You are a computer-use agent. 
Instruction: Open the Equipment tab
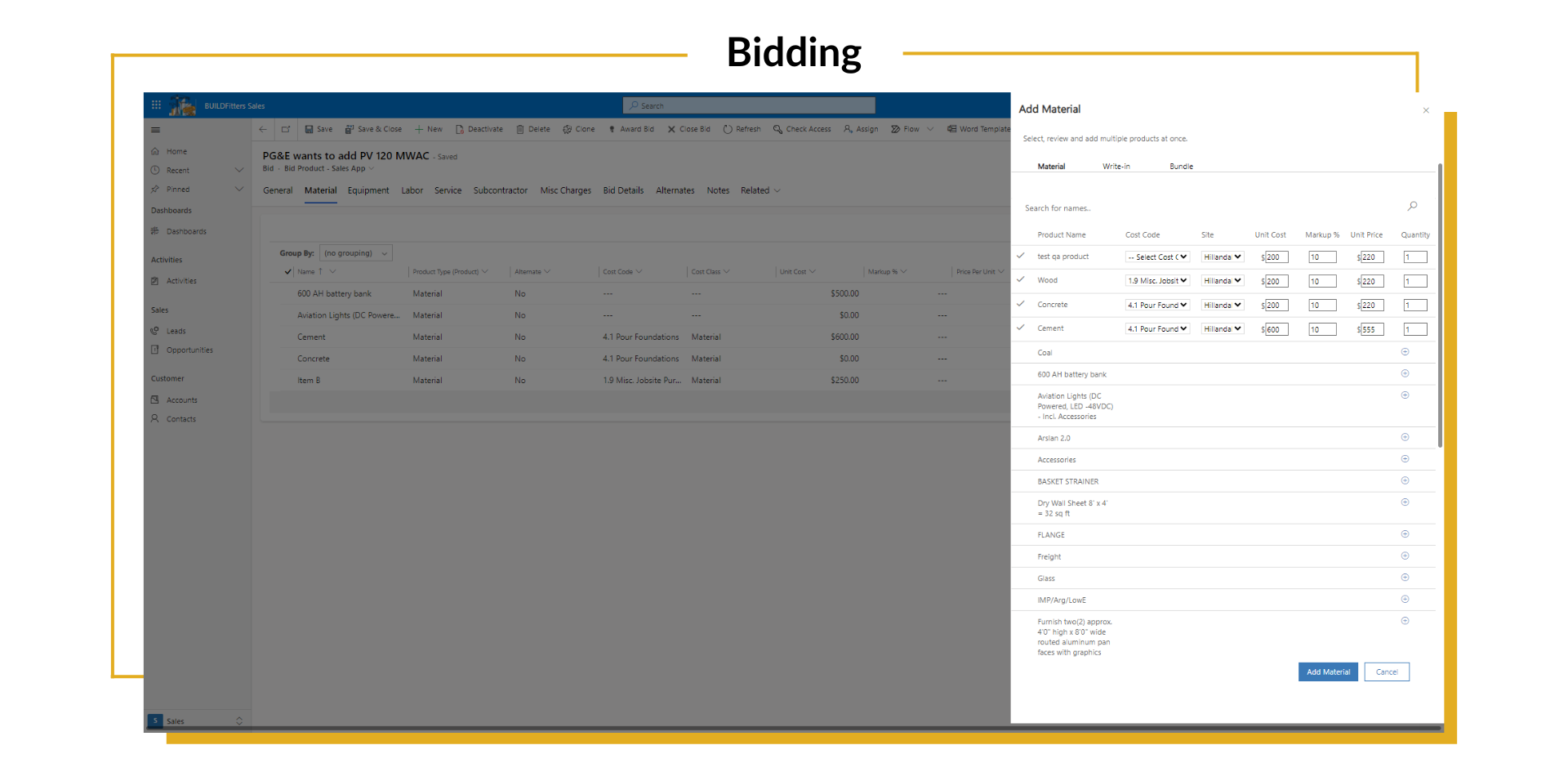point(368,190)
